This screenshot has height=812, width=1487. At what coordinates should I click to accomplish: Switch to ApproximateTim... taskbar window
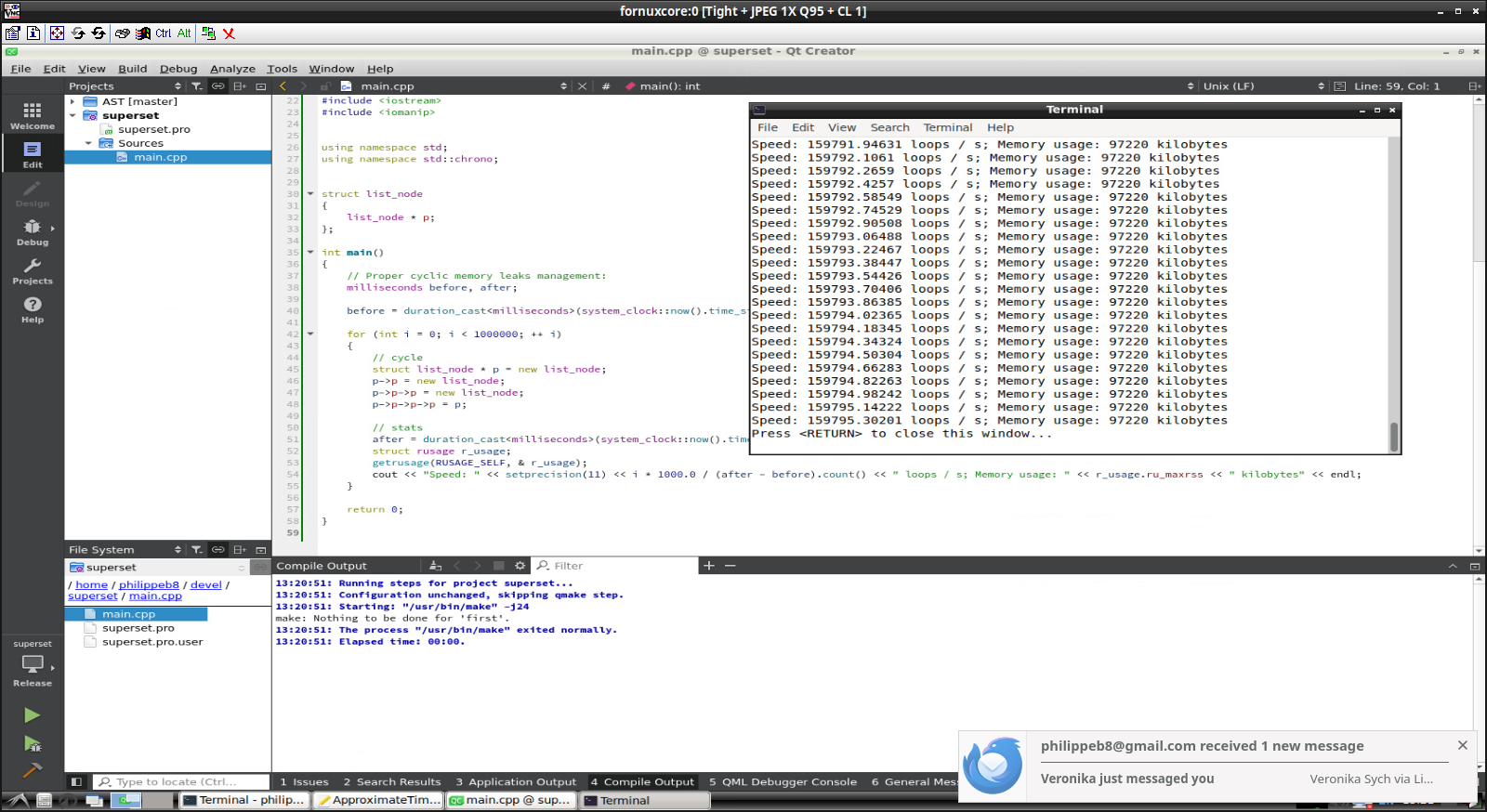(378, 800)
